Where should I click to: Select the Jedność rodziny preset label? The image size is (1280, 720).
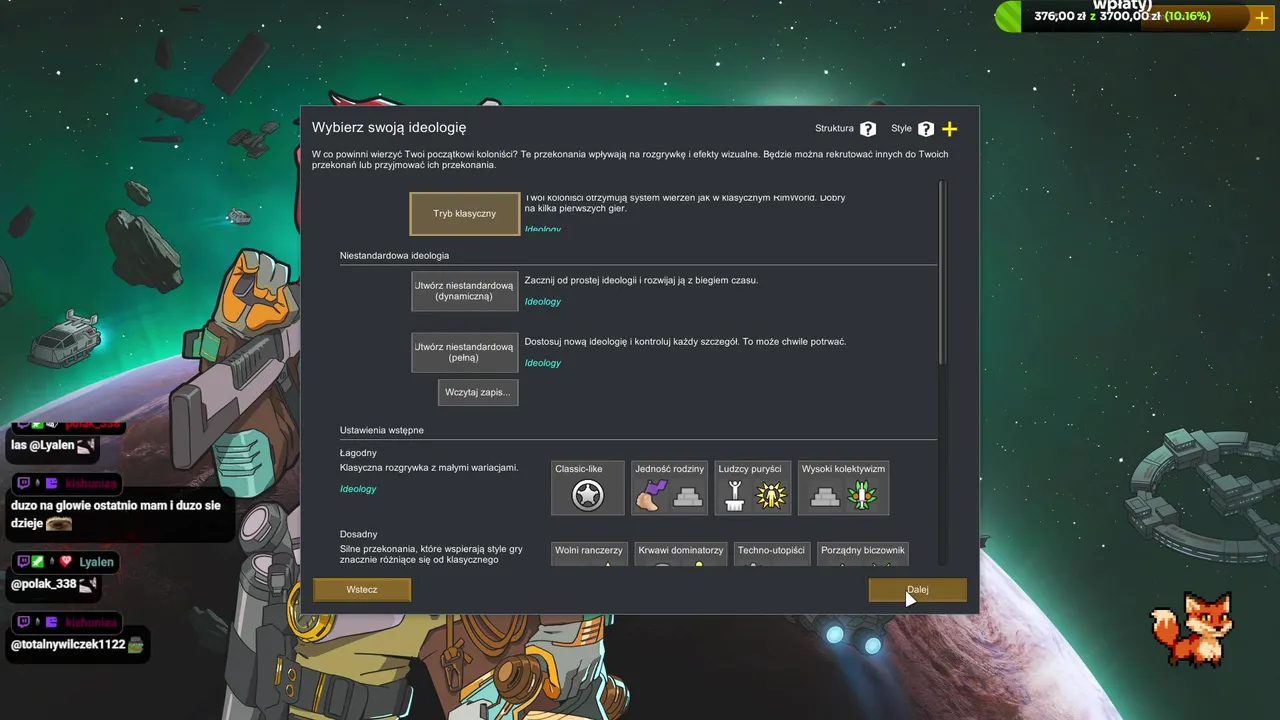coord(670,468)
